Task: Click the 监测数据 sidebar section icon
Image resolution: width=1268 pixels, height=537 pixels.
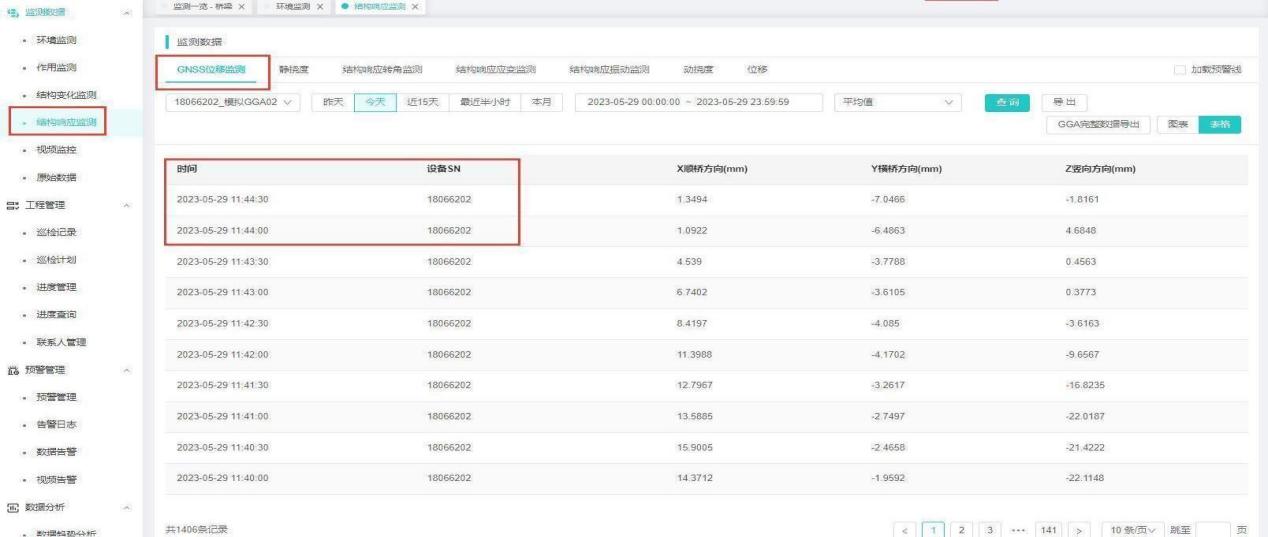Action: 9,11
